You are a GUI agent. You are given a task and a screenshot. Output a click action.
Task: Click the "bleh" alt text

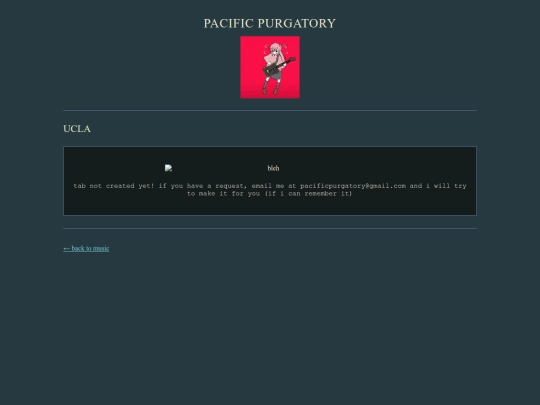(x=273, y=168)
